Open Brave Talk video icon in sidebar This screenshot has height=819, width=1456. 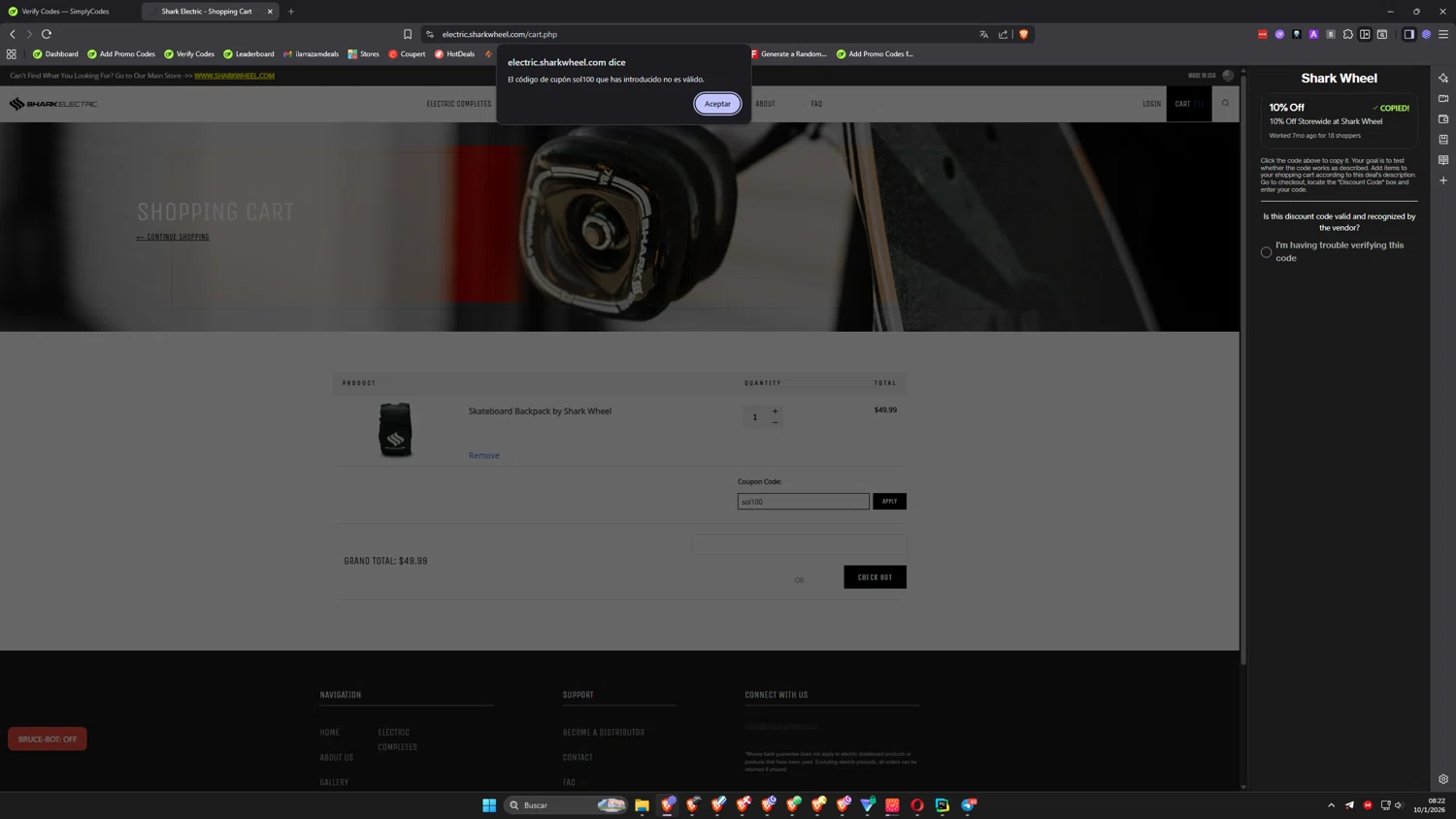pyautogui.click(x=1443, y=98)
